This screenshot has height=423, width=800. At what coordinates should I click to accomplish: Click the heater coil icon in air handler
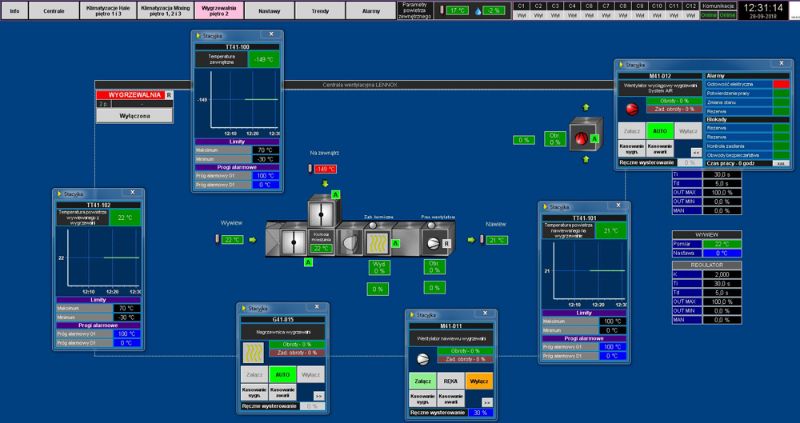379,240
